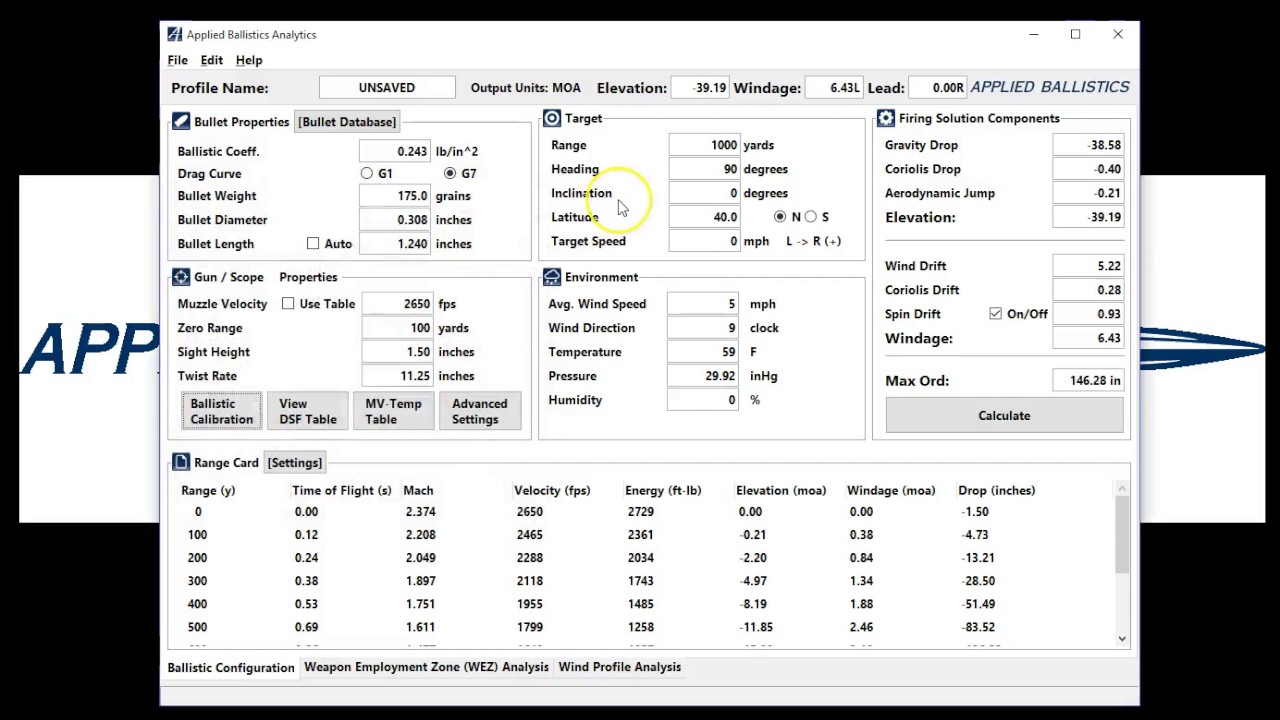Screen dimensions: 1280x720
Task: Switch to the Wind Profile Analysis tab
Action: (x=619, y=667)
